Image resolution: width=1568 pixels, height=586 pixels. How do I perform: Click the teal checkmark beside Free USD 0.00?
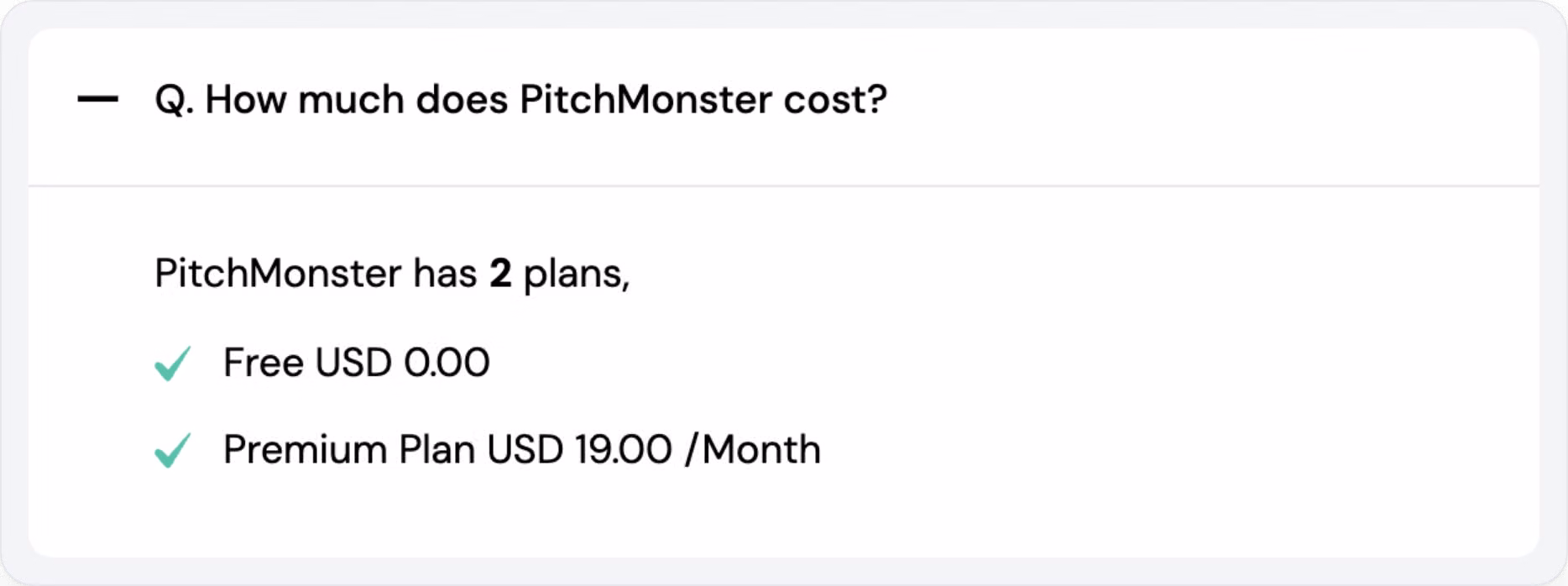click(x=171, y=363)
